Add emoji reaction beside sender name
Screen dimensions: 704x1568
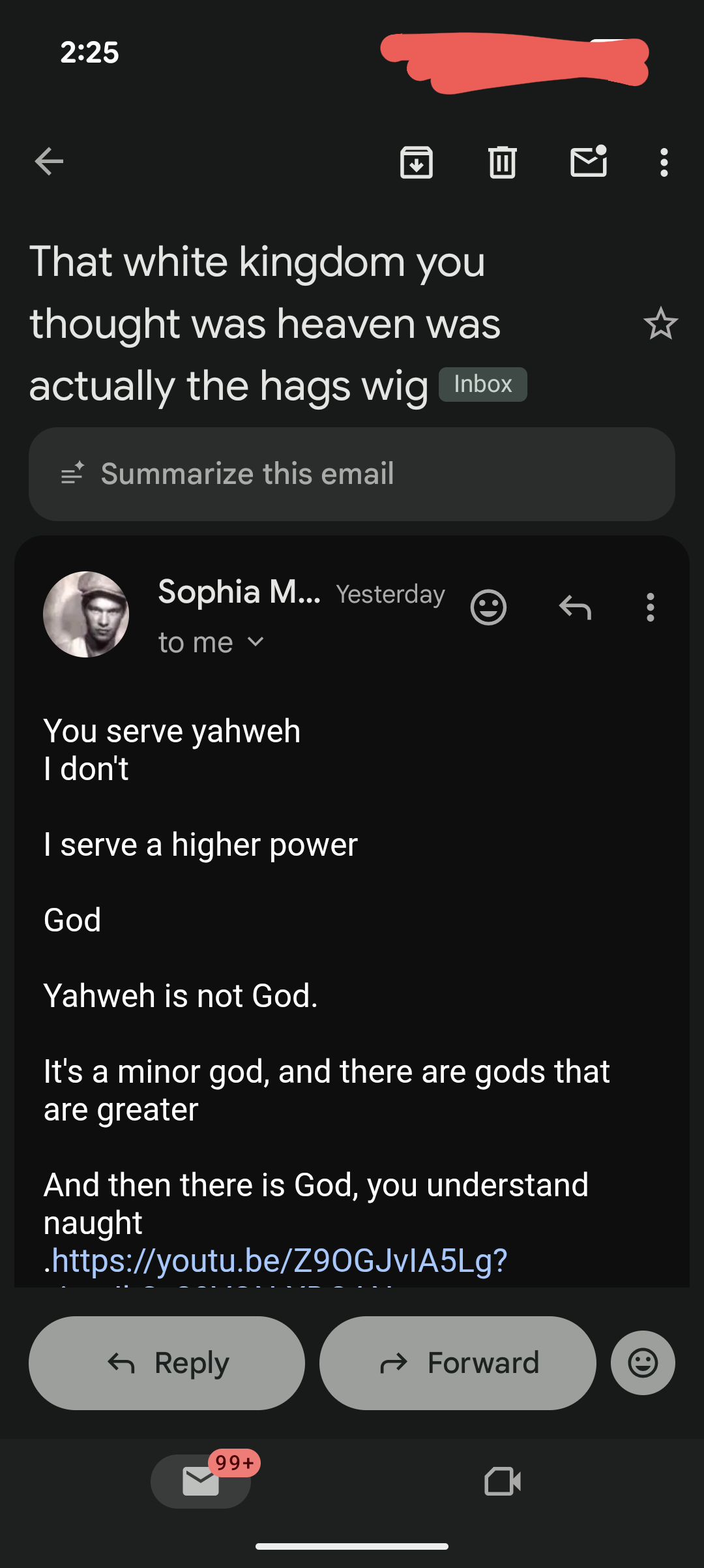488,607
